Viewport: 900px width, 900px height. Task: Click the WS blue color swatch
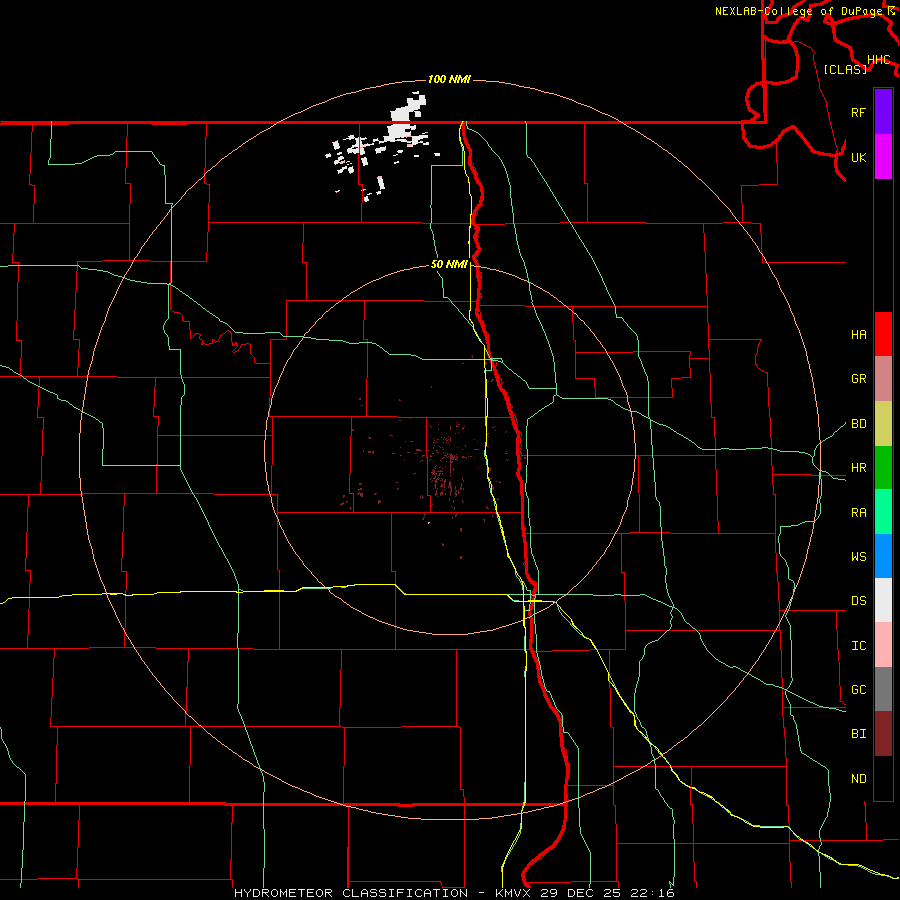coord(883,556)
